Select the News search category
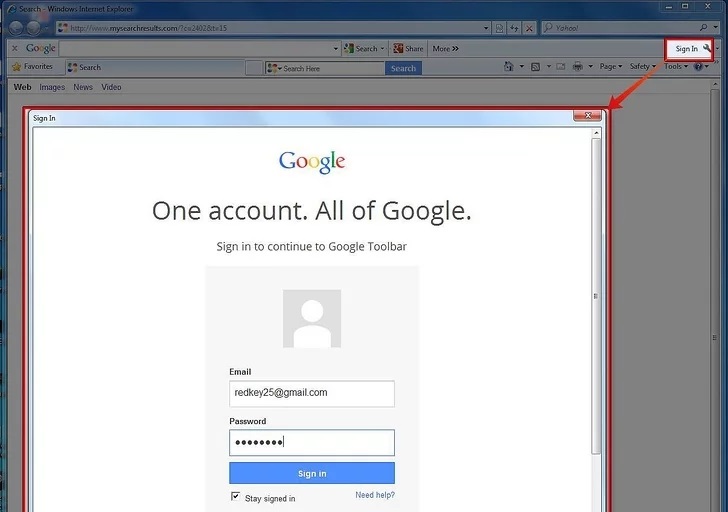Screen dimensions: 728x512 pyautogui.click(x=83, y=87)
